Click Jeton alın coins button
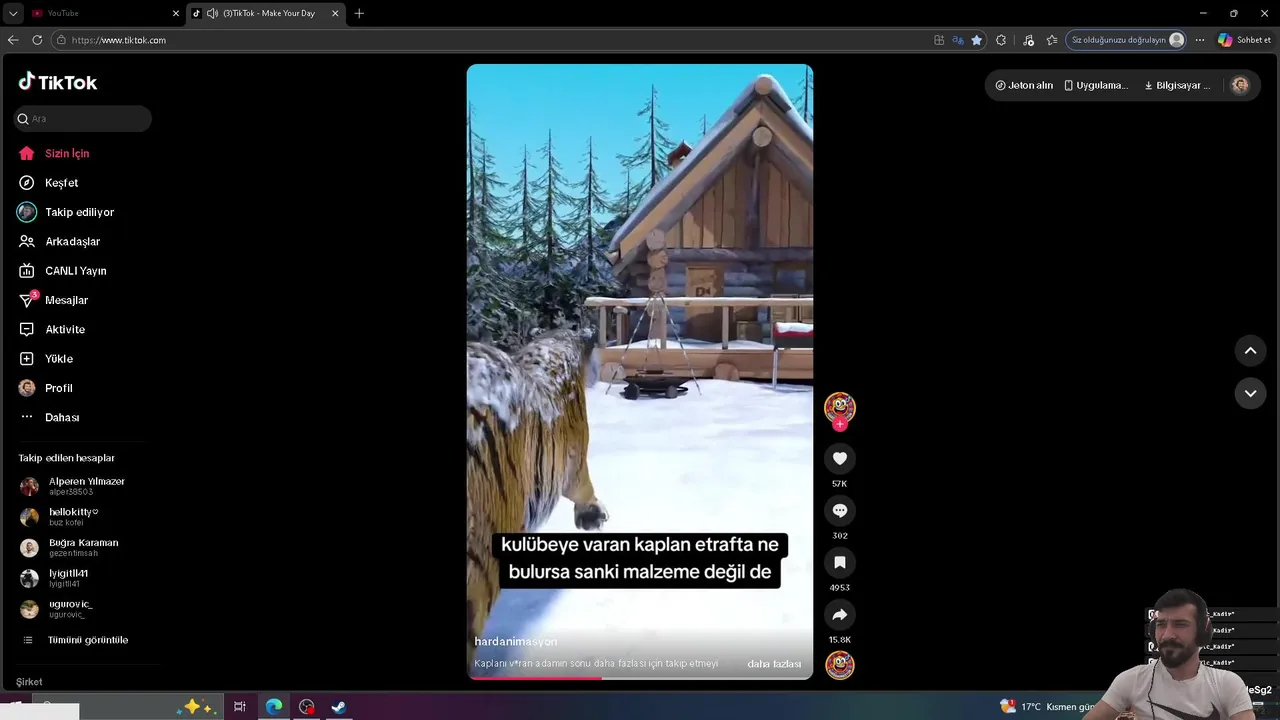The height and width of the screenshot is (720, 1280). click(x=1024, y=85)
